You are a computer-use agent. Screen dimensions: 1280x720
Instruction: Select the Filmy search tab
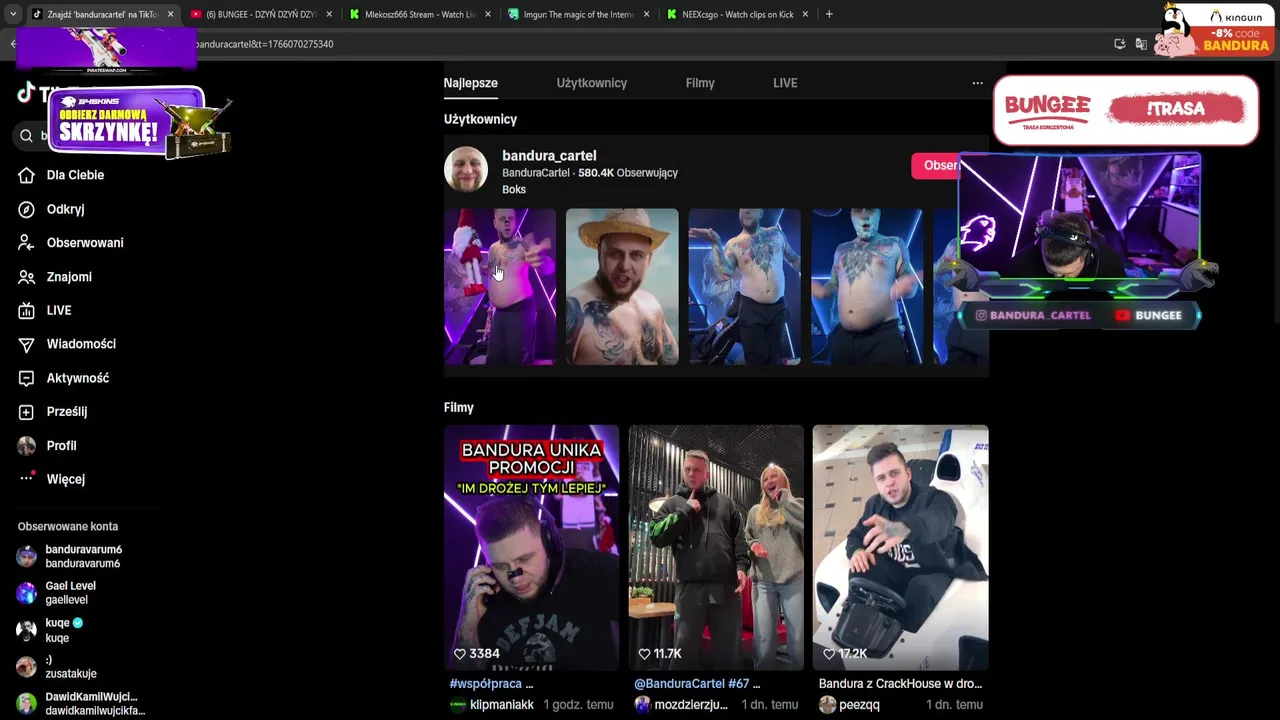[x=700, y=83]
